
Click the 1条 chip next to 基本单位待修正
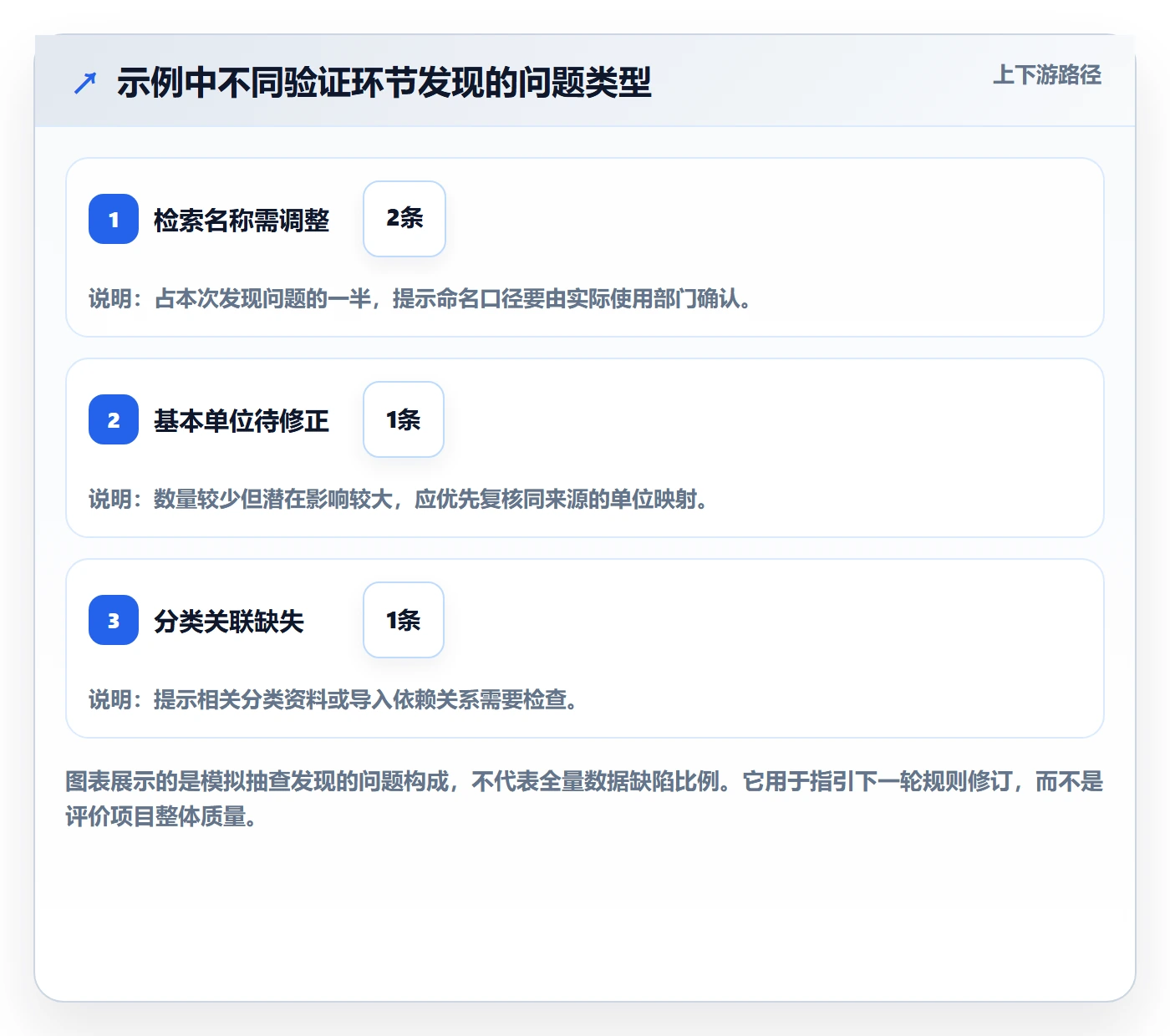pyautogui.click(x=404, y=419)
